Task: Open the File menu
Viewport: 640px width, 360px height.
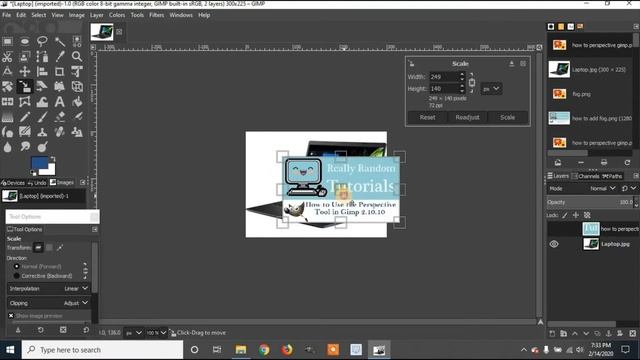Action: pos(7,15)
